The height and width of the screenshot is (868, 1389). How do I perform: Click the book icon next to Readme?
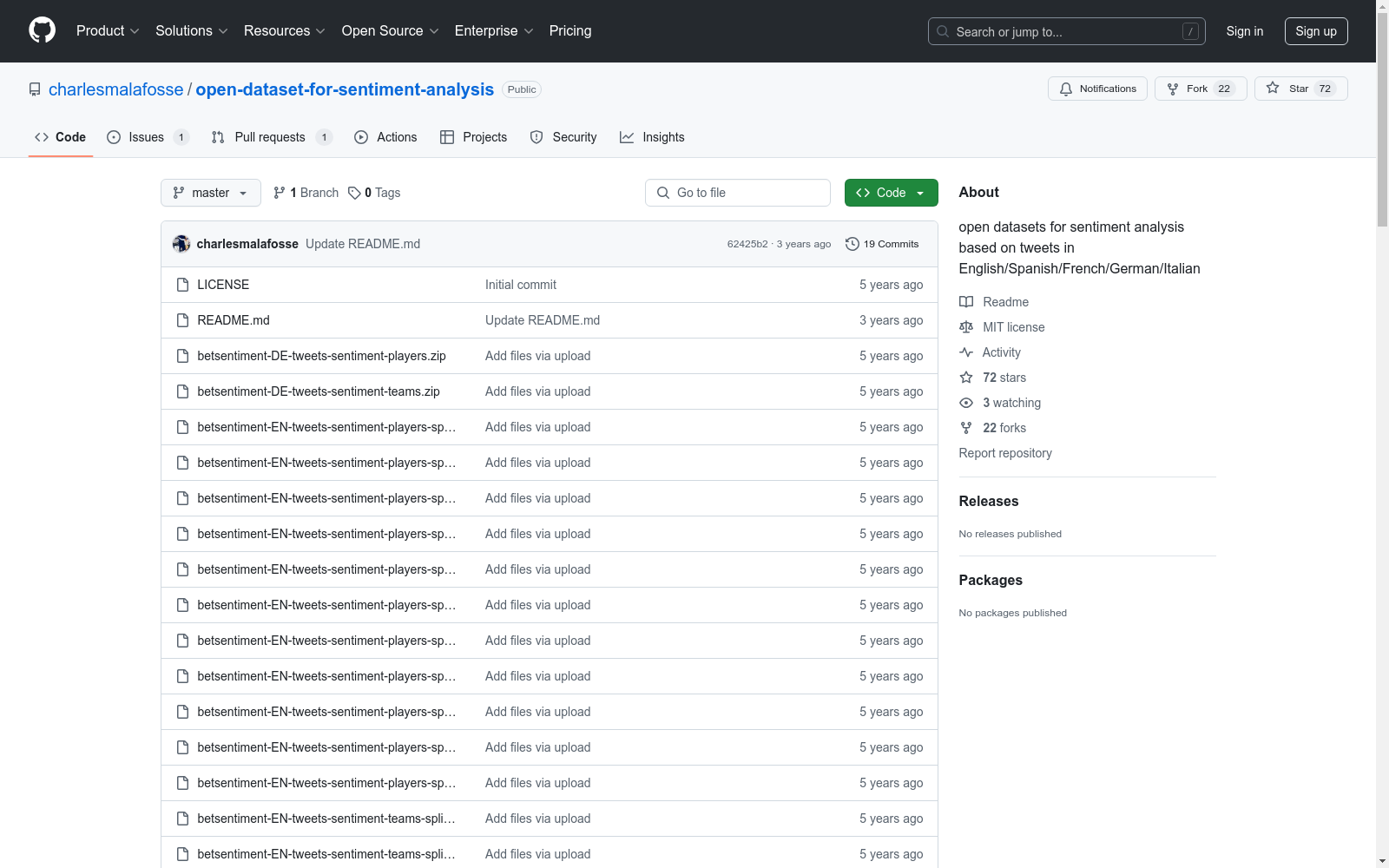[x=966, y=302]
